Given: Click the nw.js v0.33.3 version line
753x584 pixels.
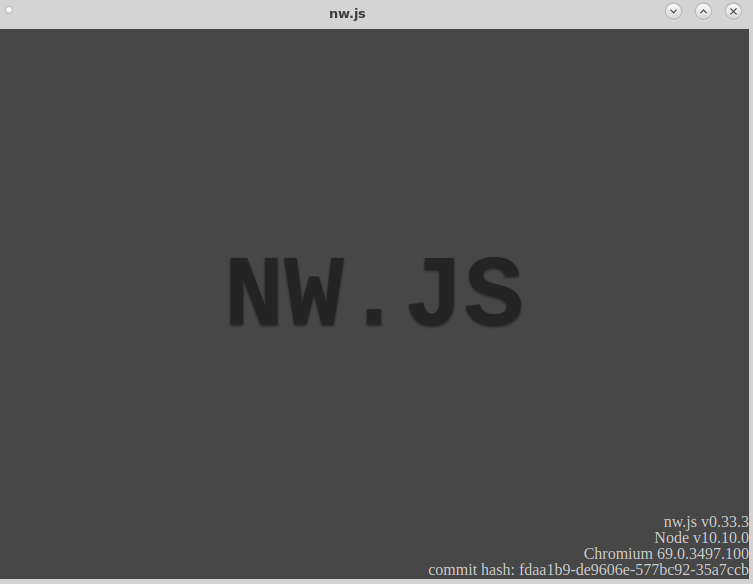Looking at the screenshot, I should pos(706,522).
